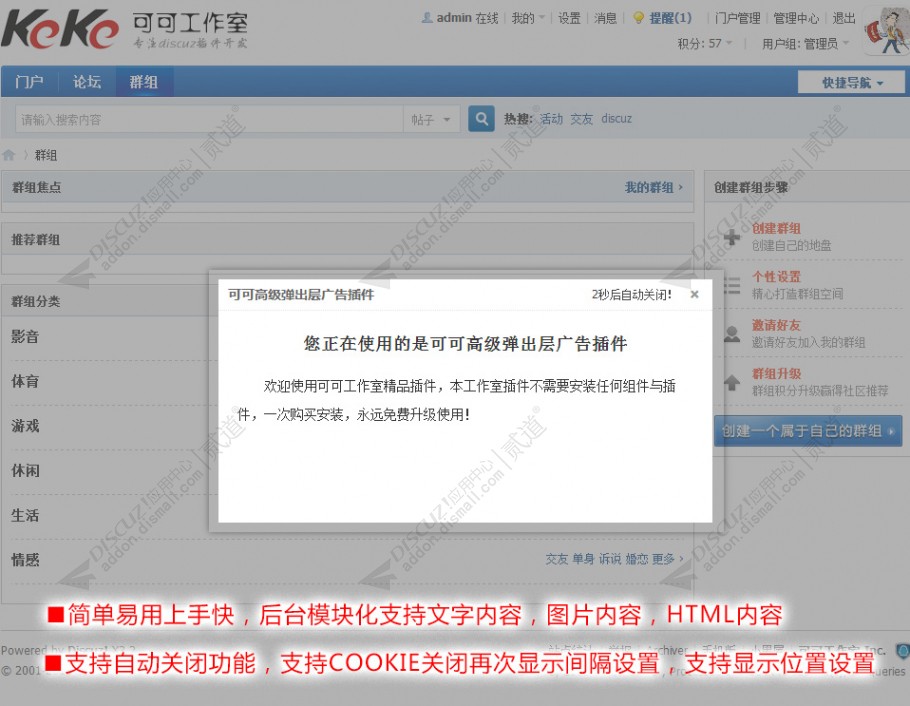This screenshot has width=910, height=706.
Task: Open the 我的 dropdown menu
Action: point(528,18)
